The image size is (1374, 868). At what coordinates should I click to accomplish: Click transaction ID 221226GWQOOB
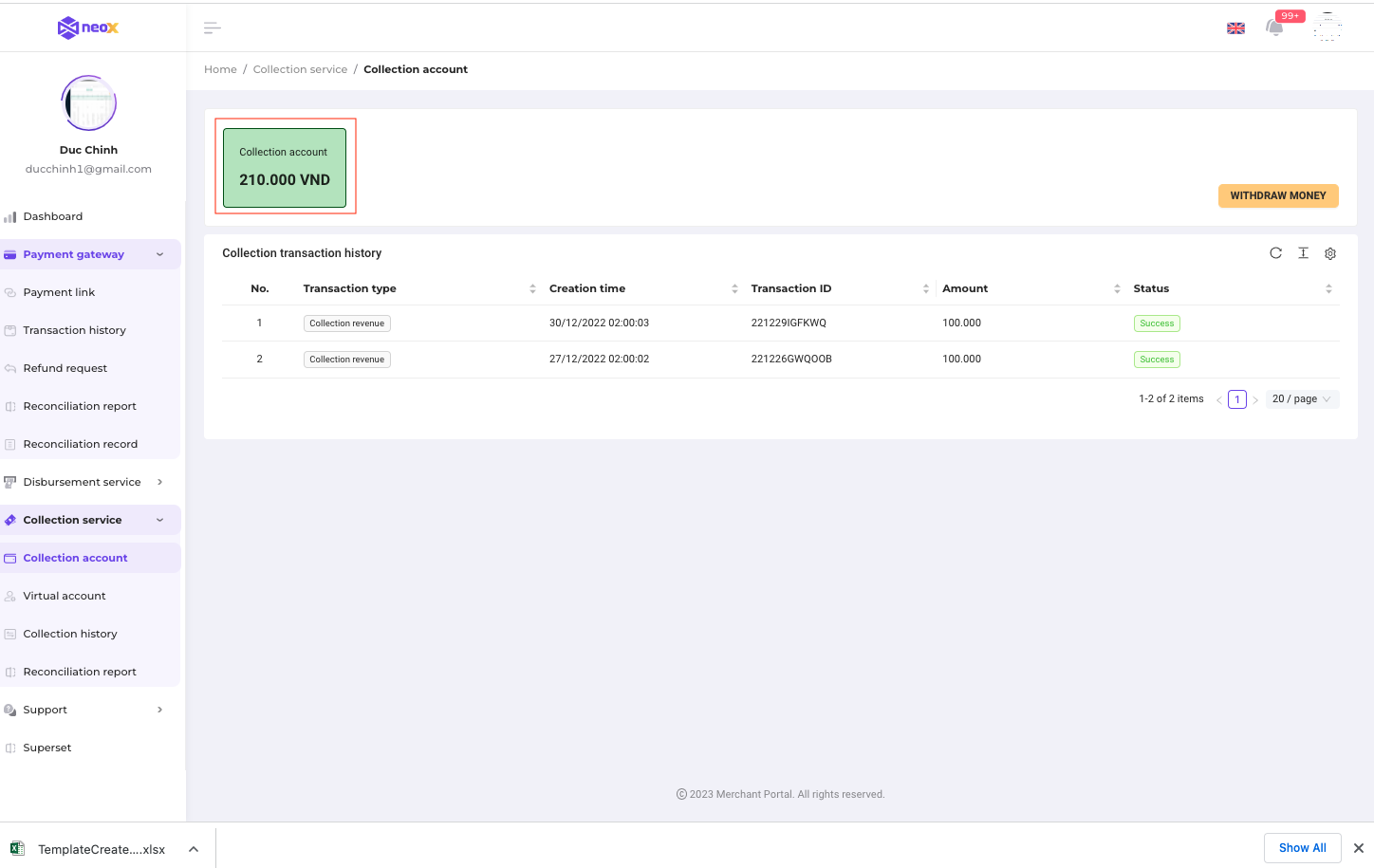[791, 359]
